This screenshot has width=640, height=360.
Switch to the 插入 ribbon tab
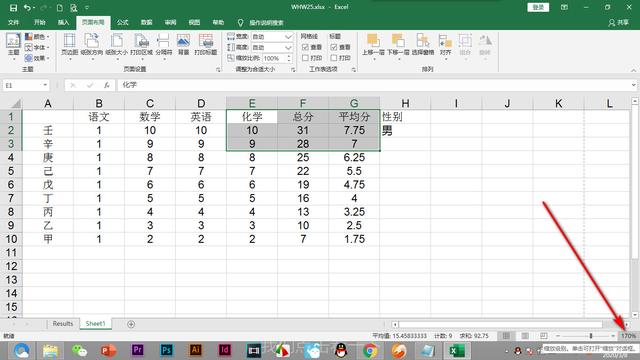click(63, 22)
